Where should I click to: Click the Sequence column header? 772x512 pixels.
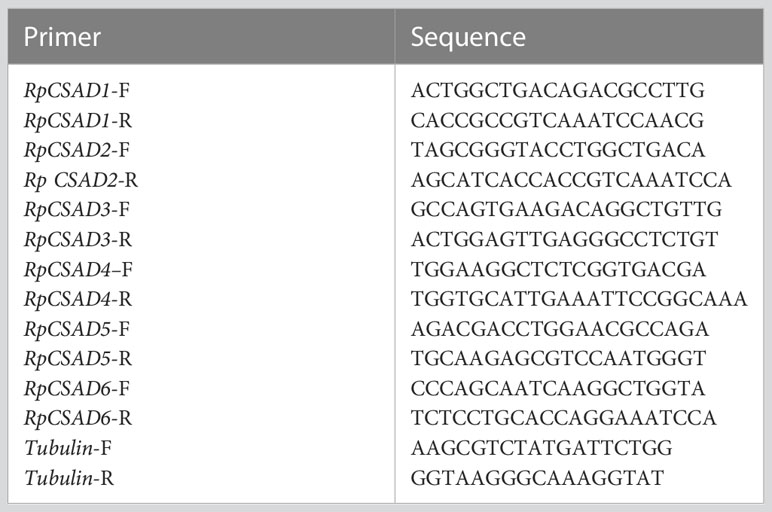468,37
